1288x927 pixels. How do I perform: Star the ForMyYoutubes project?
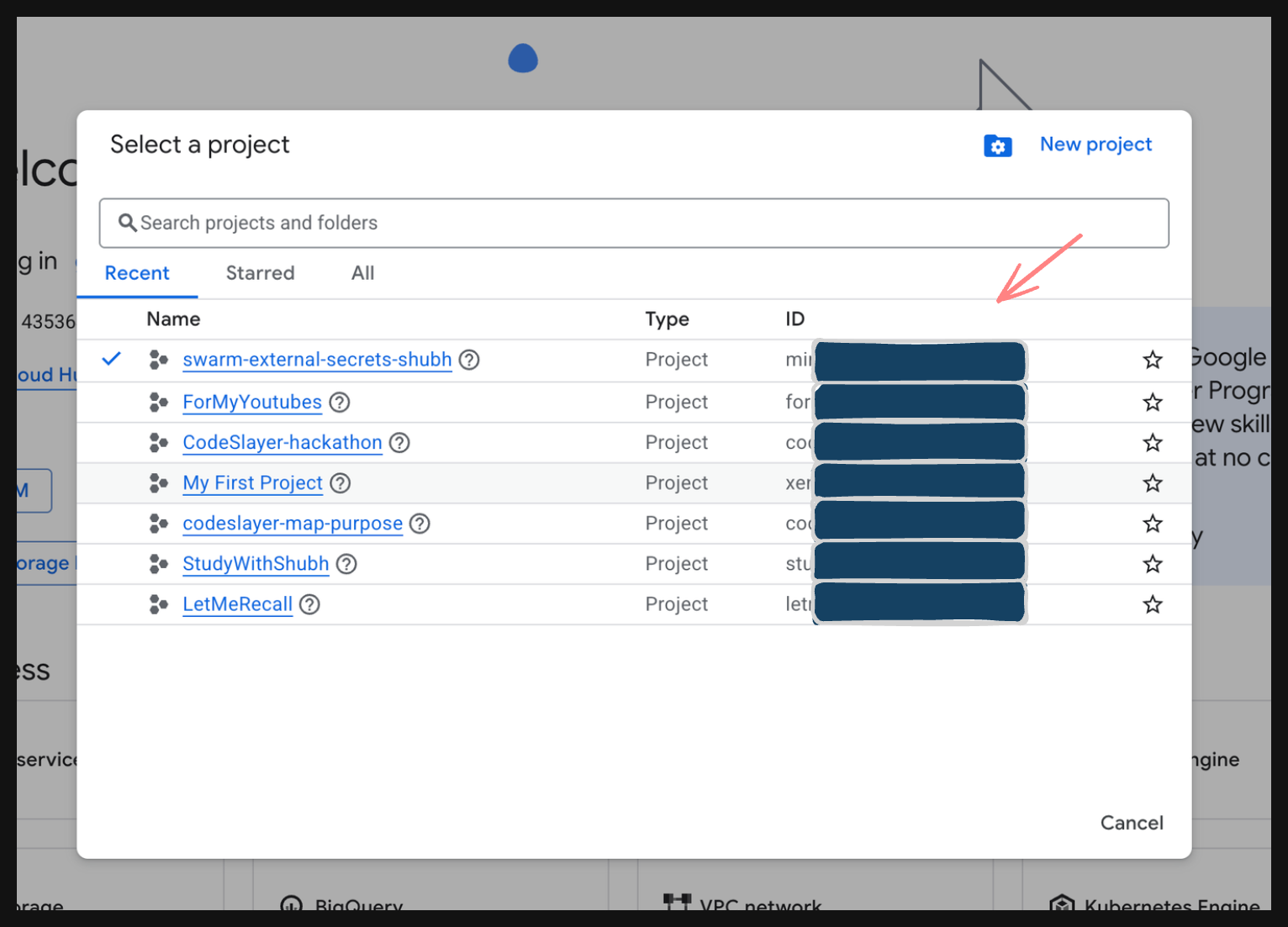coord(1152,403)
